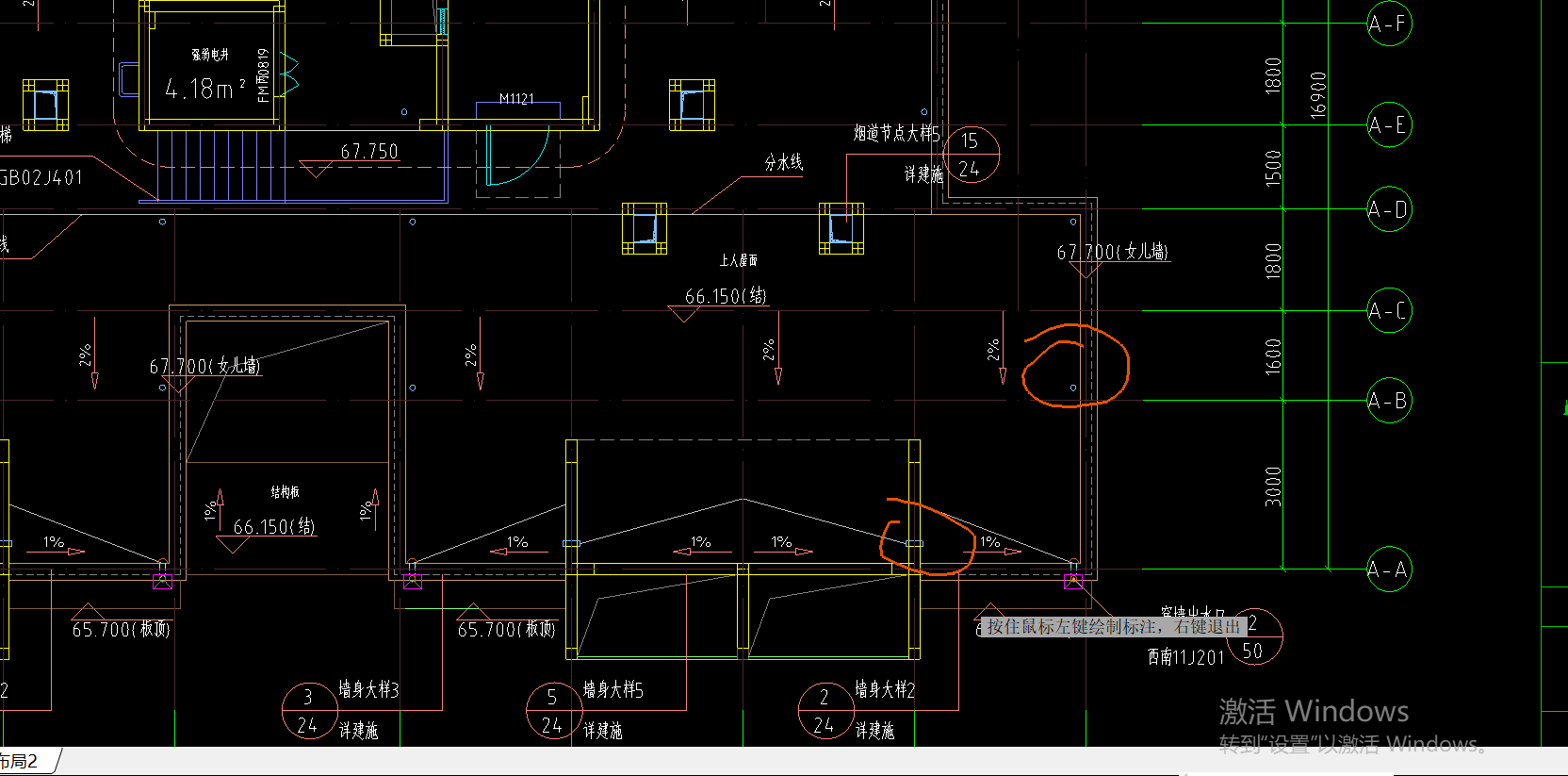Click the 分水线 annotation text

784,162
